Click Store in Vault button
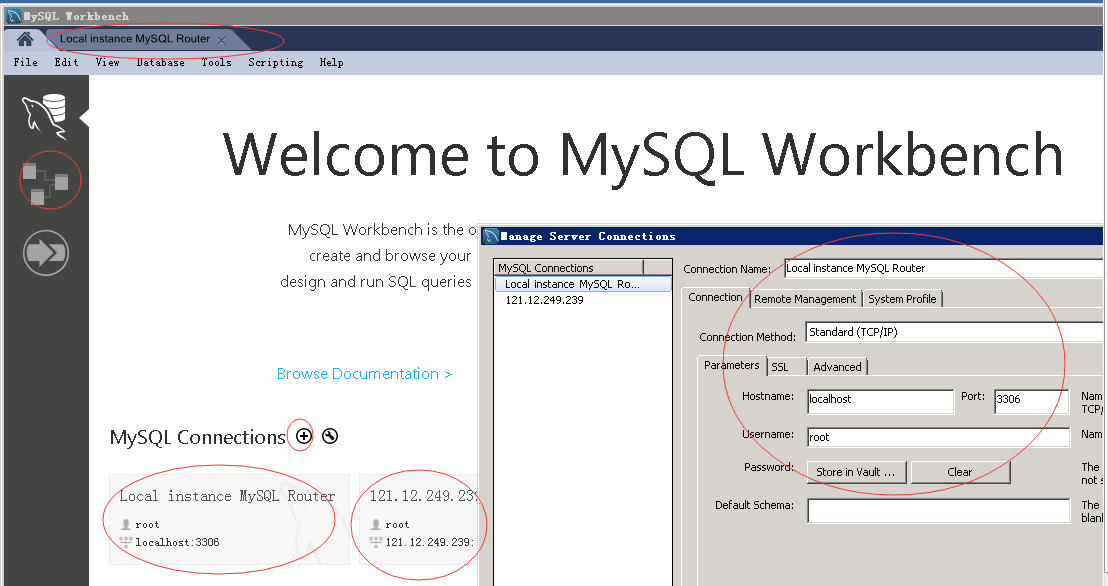Viewport: 1108px width, 586px height. tap(856, 472)
